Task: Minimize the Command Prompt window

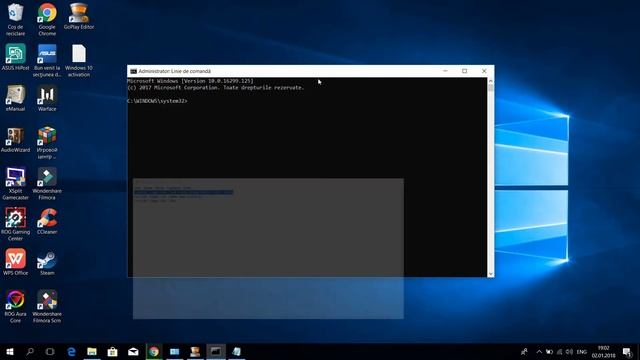Action: click(x=445, y=71)
